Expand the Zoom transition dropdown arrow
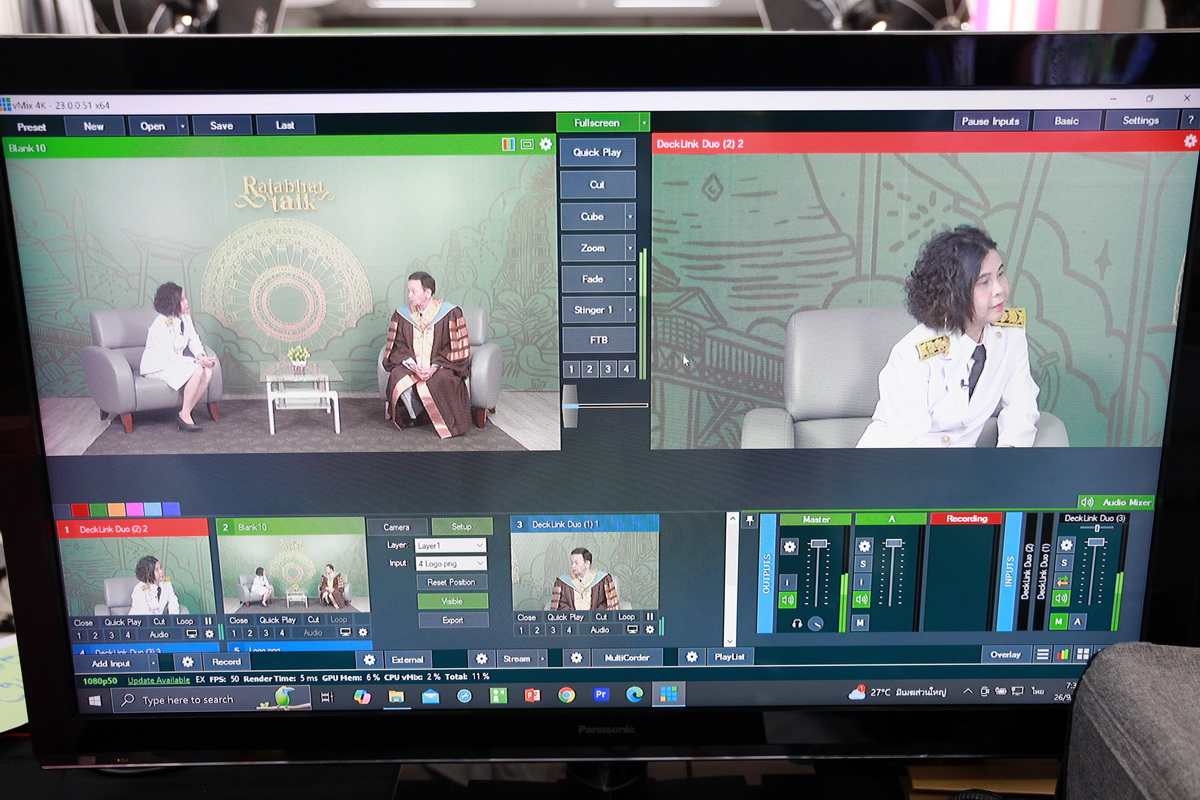This screenshot has width=1200, height=800. [x=630, y=247]
